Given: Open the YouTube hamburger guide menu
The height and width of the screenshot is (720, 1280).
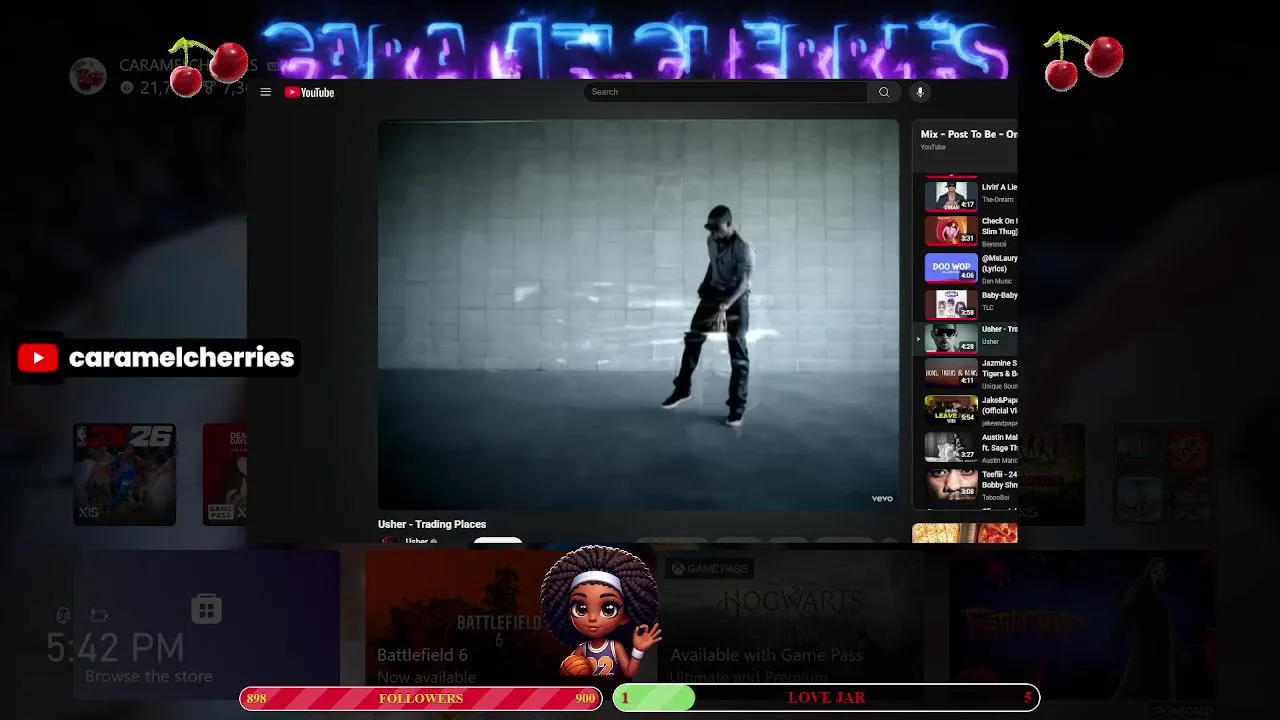Looking at the screenshot, I should point(265,92).
